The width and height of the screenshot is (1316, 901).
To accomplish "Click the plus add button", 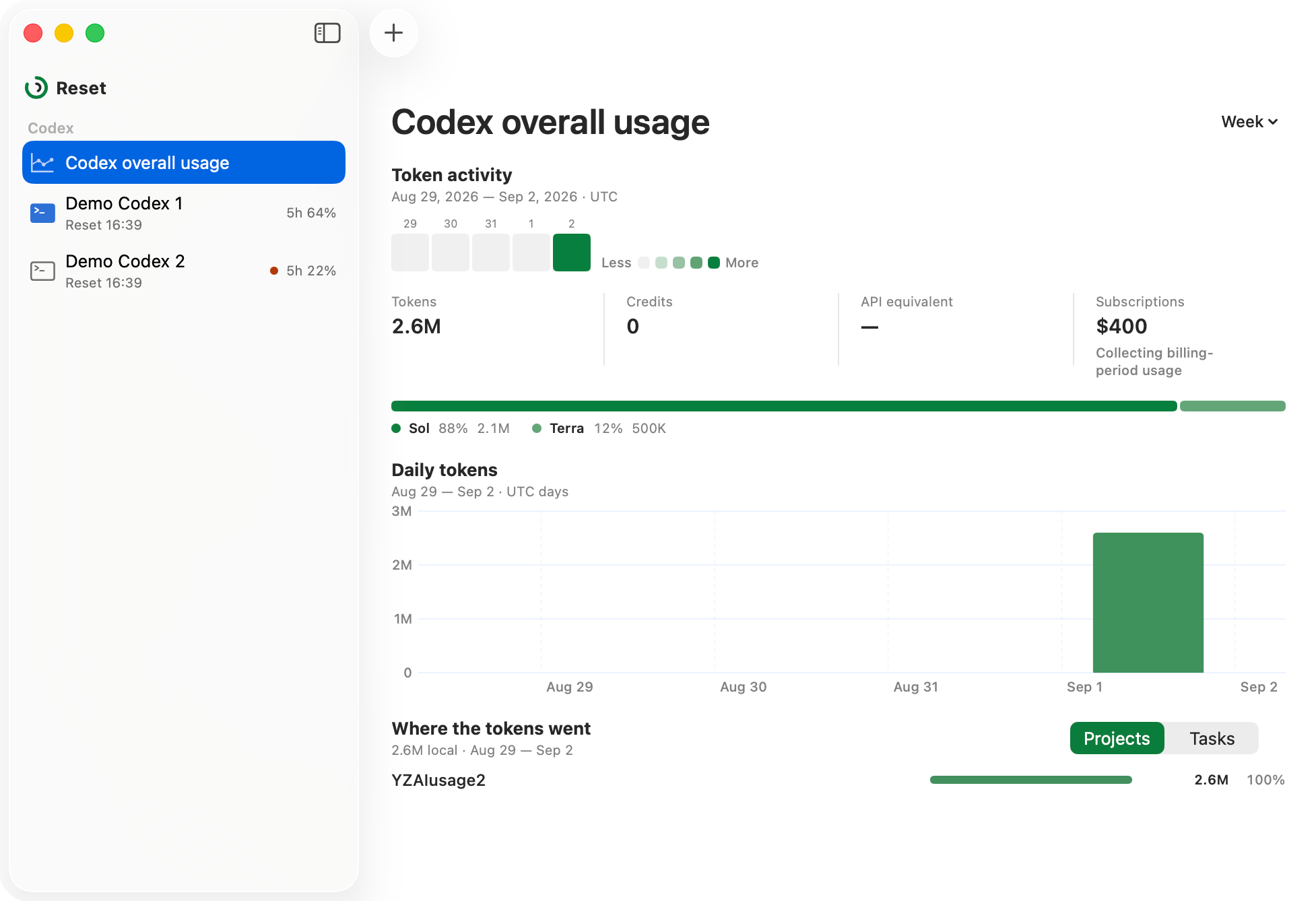I will tap(394, 33).
